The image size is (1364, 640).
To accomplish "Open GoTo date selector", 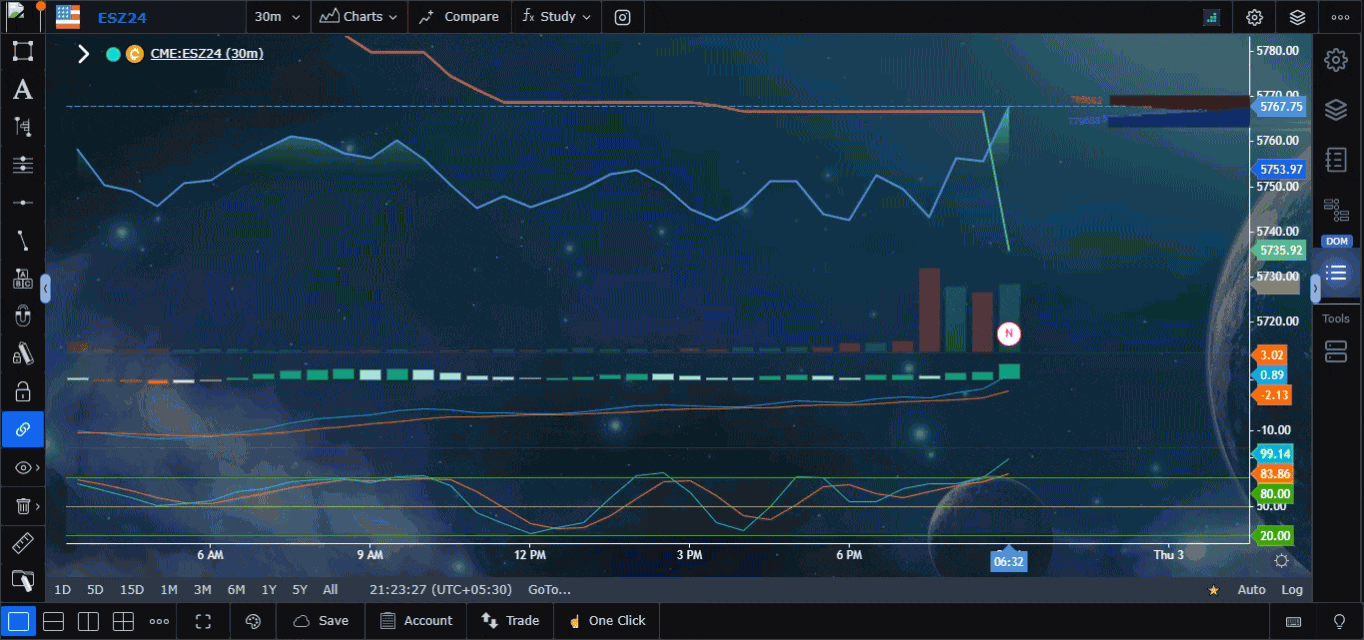I will point(549,590).
